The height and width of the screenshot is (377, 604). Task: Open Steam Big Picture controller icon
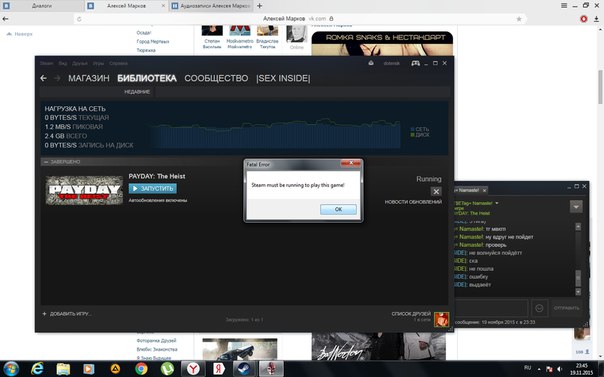click(x=415, y=63)
